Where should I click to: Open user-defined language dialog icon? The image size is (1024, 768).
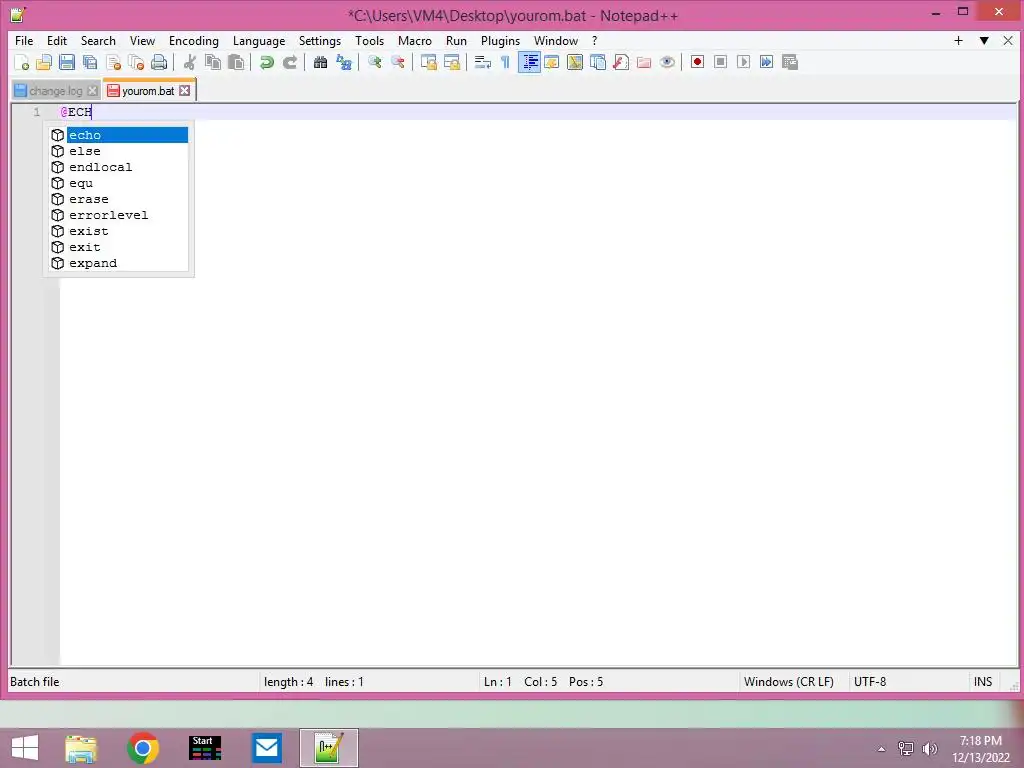pyautogui.click(x=552, y=62)
